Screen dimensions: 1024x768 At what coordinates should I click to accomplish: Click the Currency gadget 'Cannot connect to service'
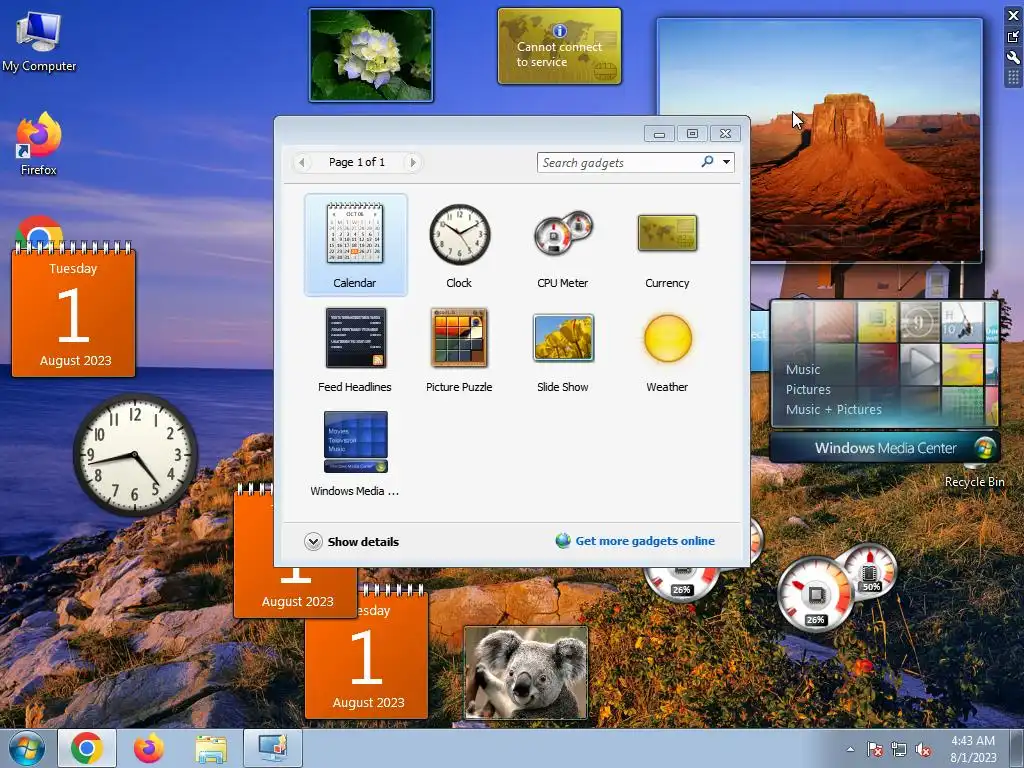[x=559, y=46]
